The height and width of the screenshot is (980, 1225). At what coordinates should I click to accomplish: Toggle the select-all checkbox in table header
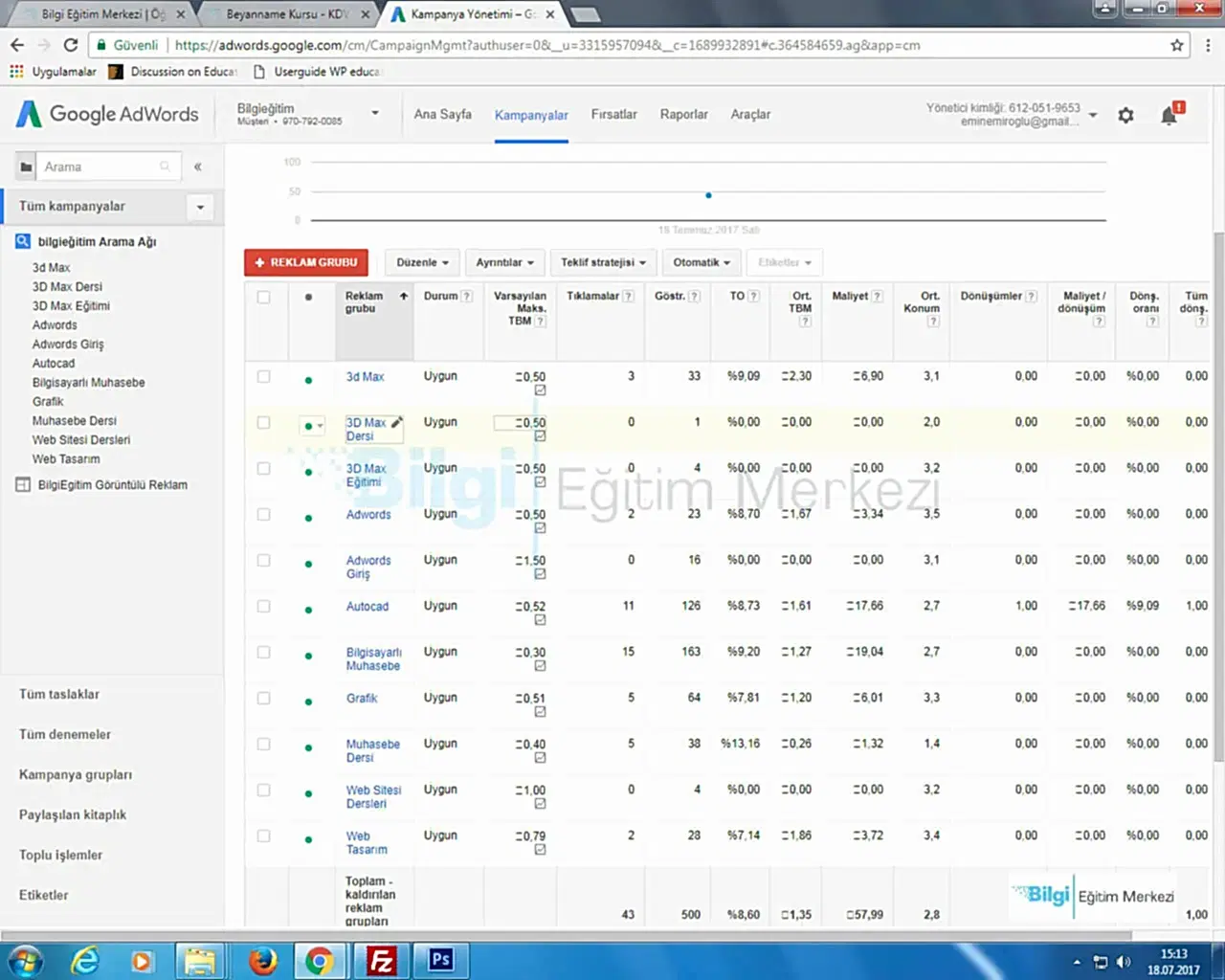coord(263,298)
